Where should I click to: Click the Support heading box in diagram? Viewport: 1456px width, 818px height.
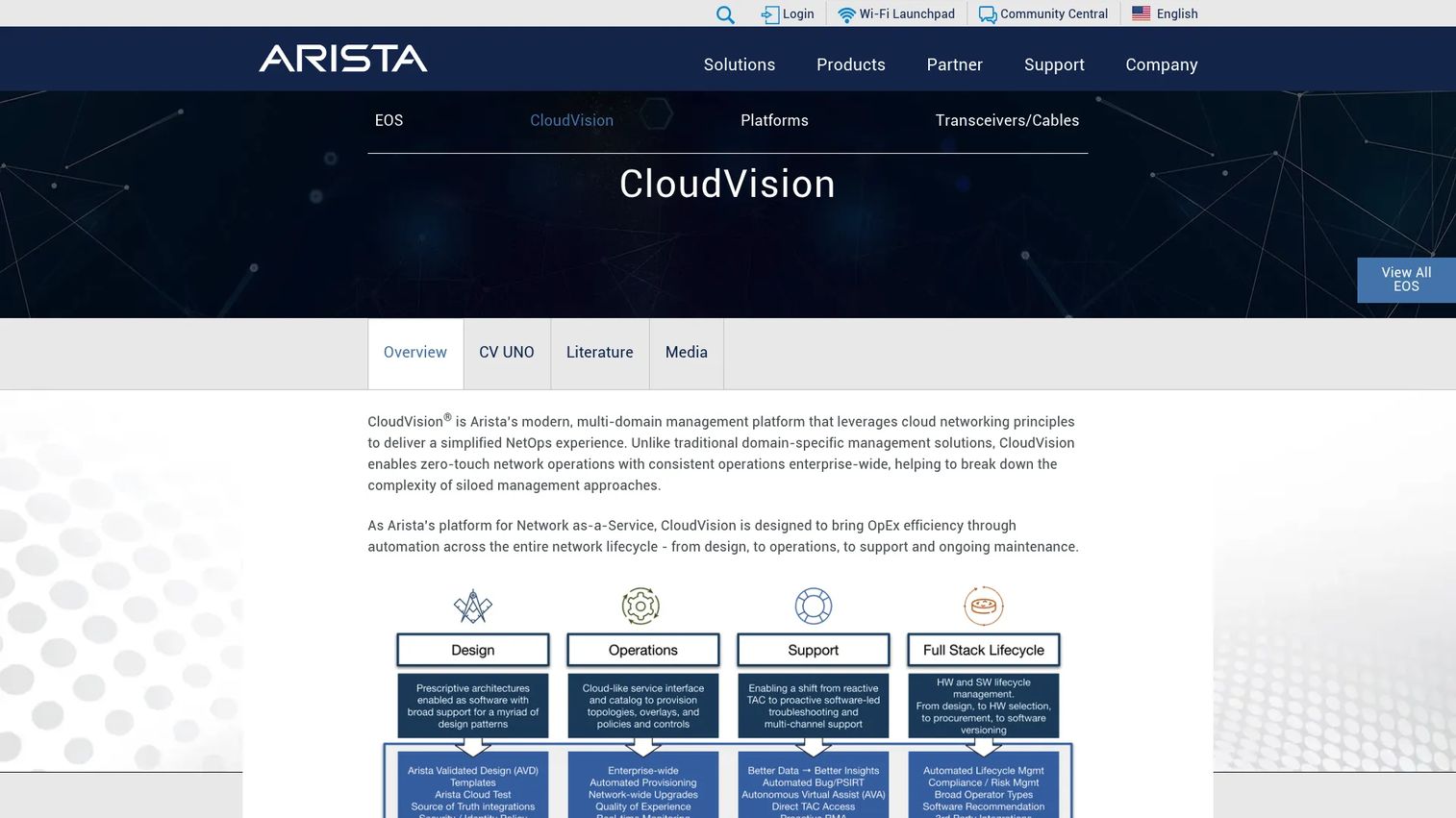coord(814,650)
